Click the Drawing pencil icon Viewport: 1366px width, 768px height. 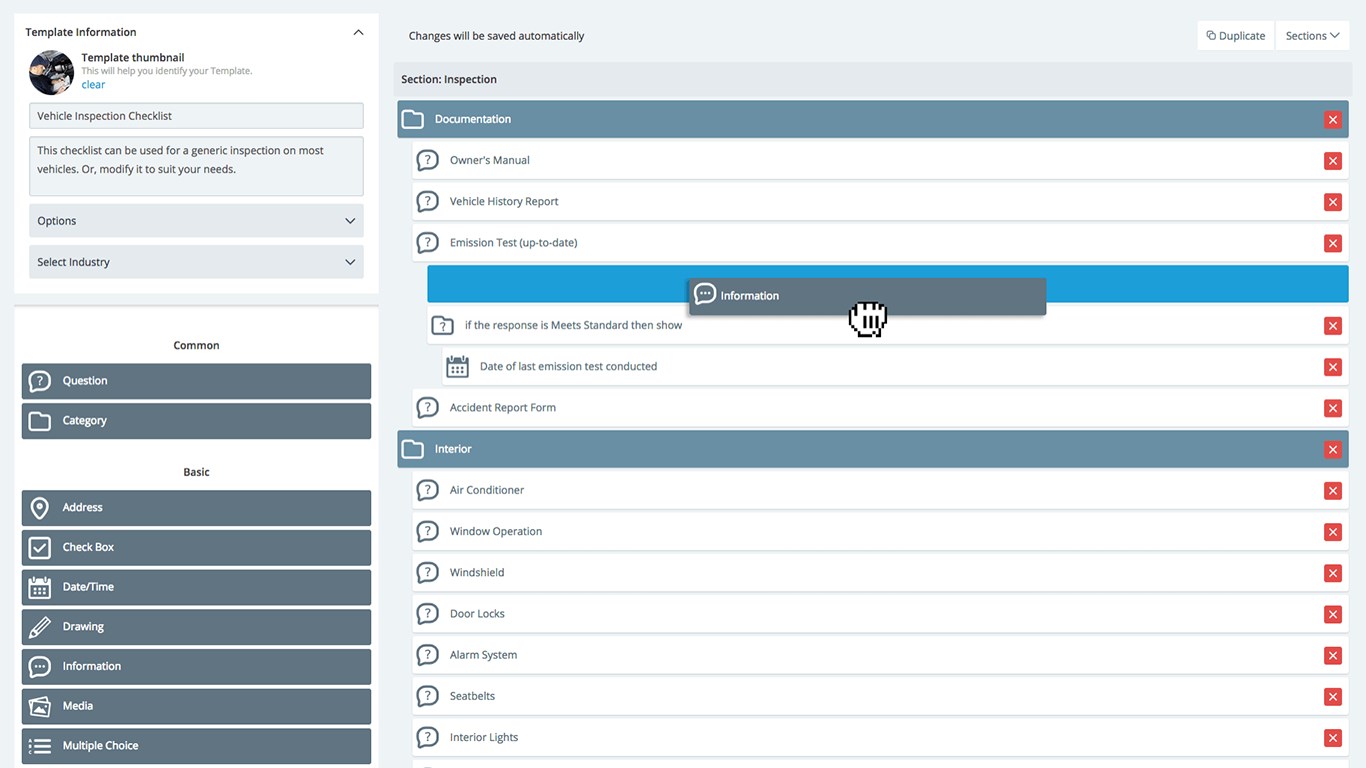(40, 627)
